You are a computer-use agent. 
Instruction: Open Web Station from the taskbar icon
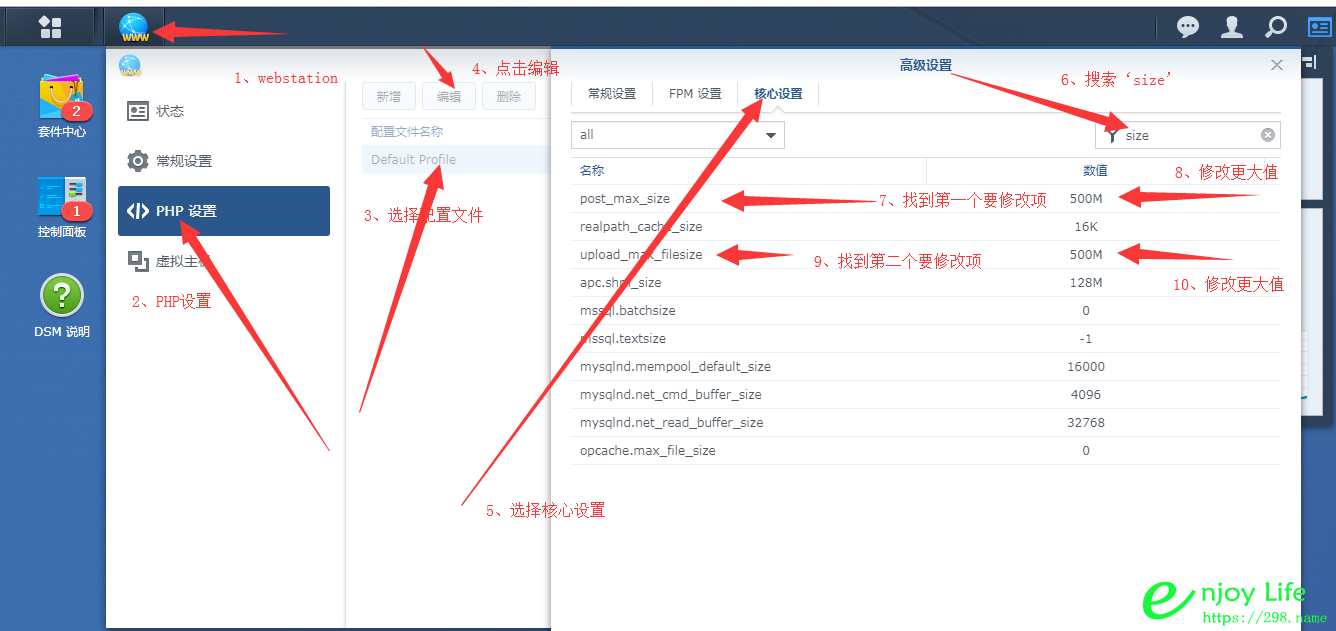[x=133, y=26]
